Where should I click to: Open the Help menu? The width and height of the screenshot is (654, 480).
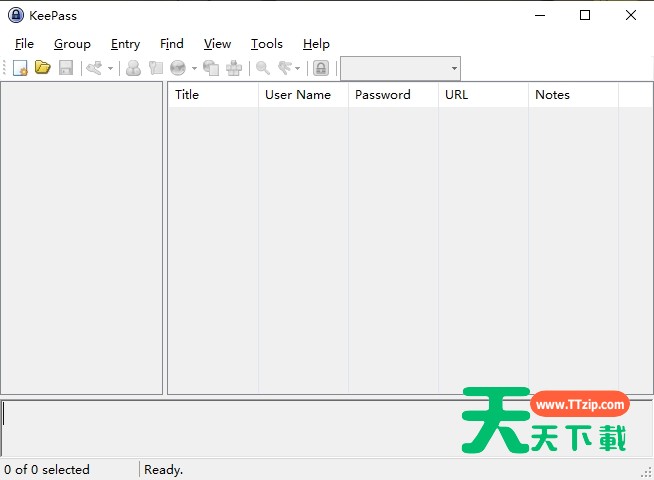[316, 44]
